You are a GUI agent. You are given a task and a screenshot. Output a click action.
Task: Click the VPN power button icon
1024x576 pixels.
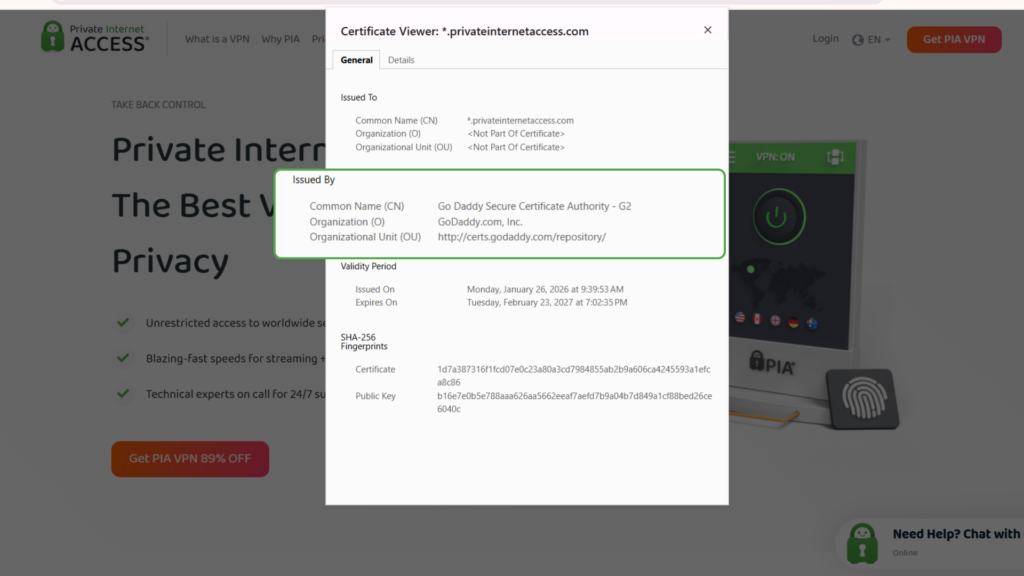(778, 217)
